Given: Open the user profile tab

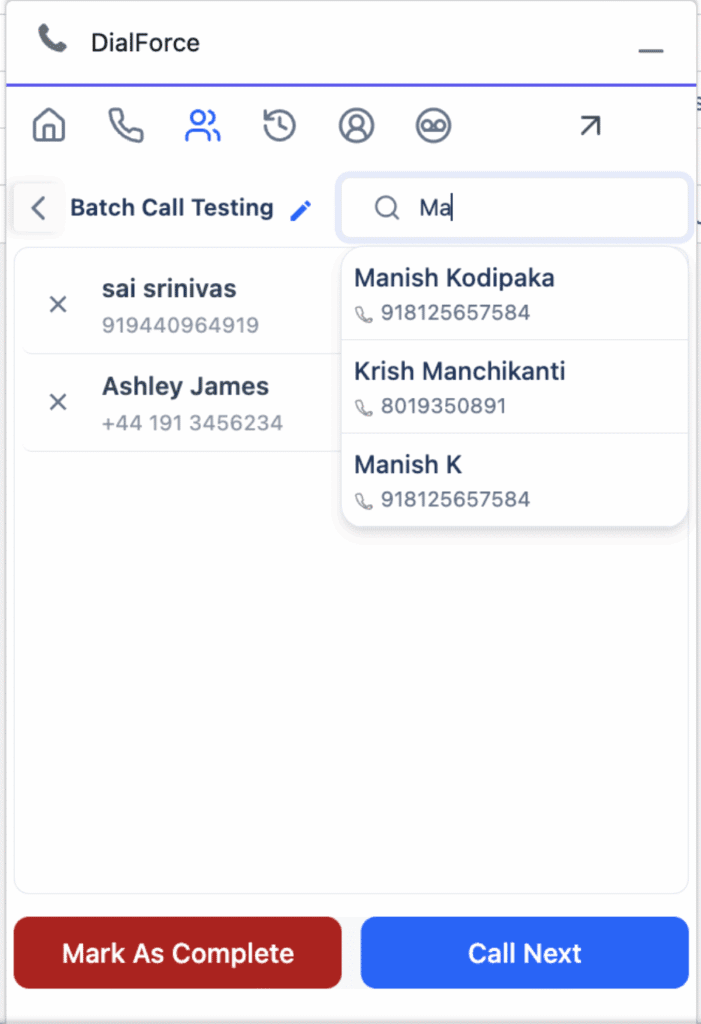Looking at the screenshot, I should (356, 126).
